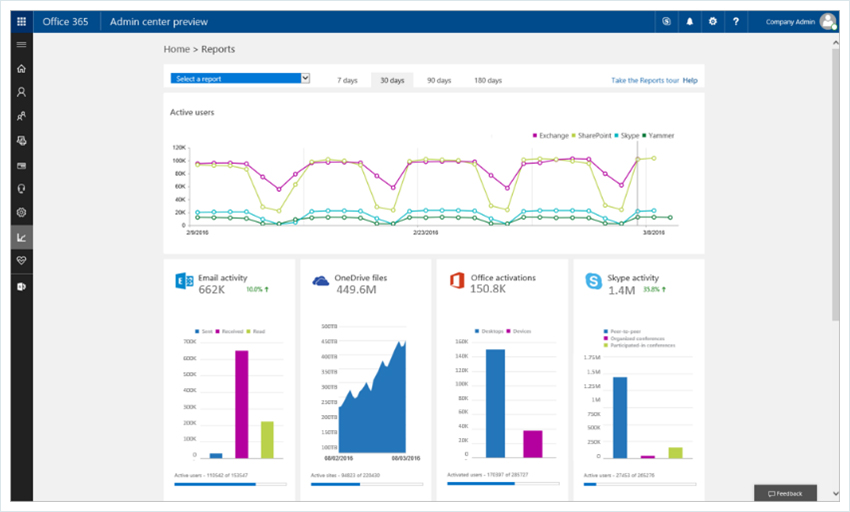Image resolution: width=850 pixels, height=512 pixels.
Task: Toggle the Yammer series in legend
Action: tap(658, 136)
